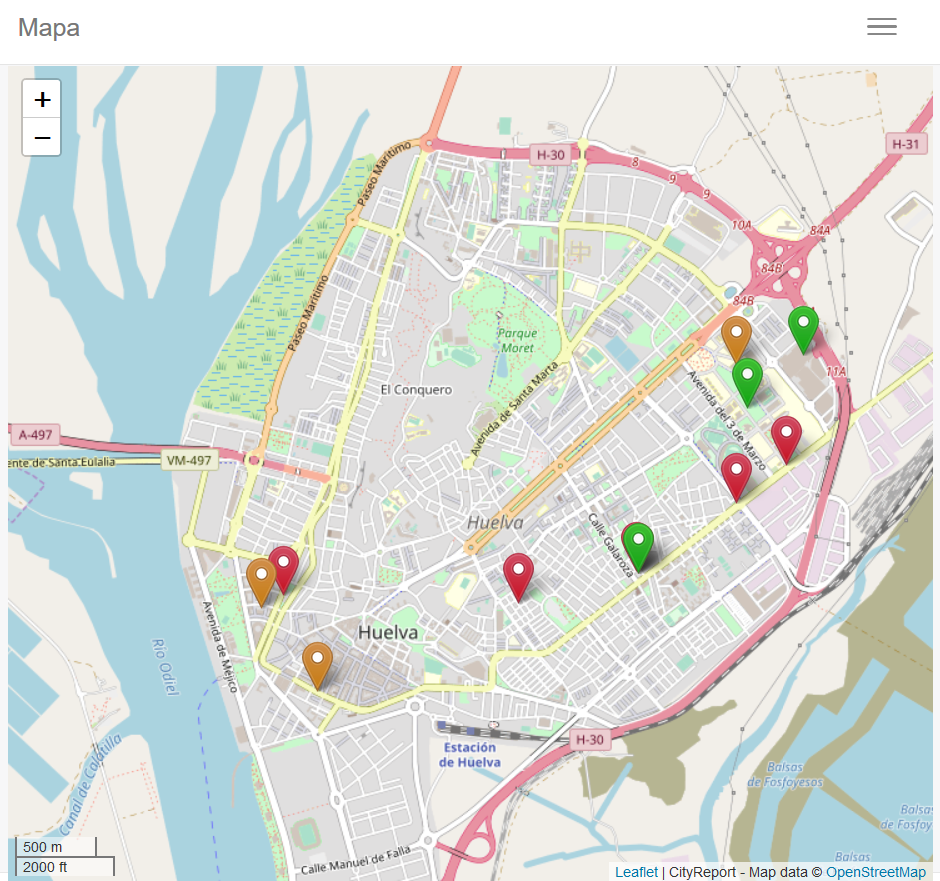Open the hamburger navigation menu
This screenshot has width=940, height=881.
881,28
